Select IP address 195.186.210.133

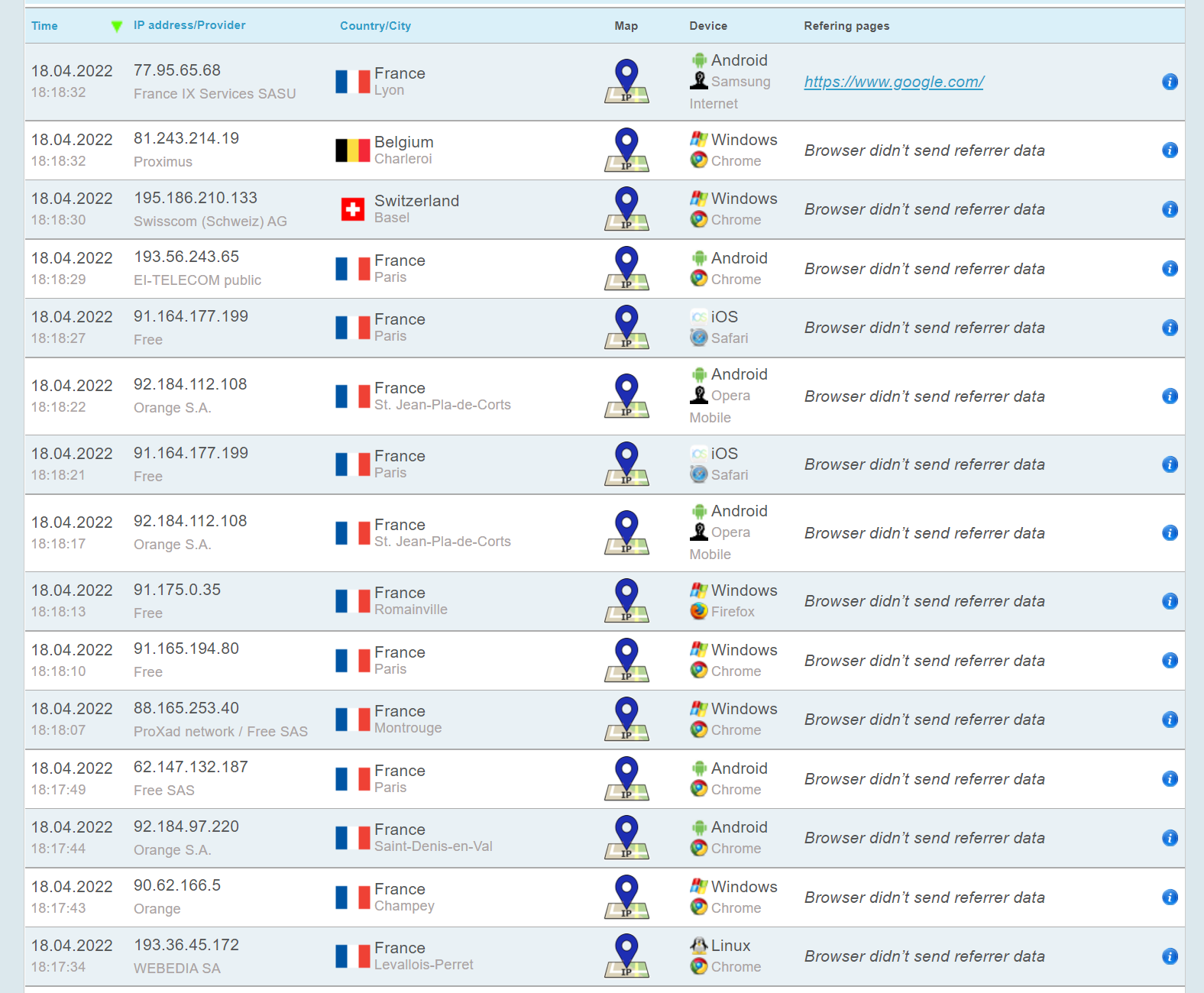click(196, 198)
